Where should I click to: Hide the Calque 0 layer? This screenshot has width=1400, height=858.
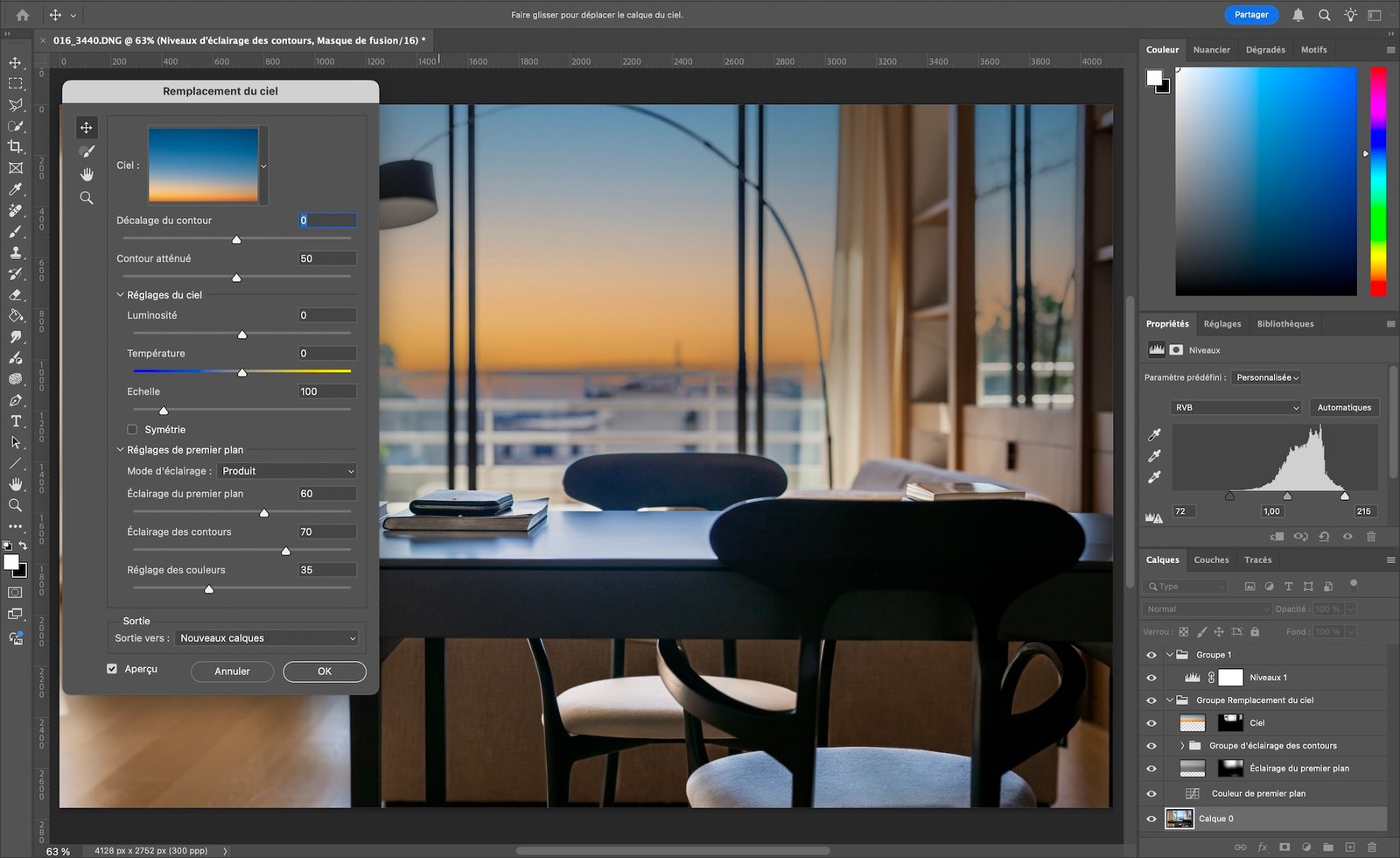[x=1151, y=819]
